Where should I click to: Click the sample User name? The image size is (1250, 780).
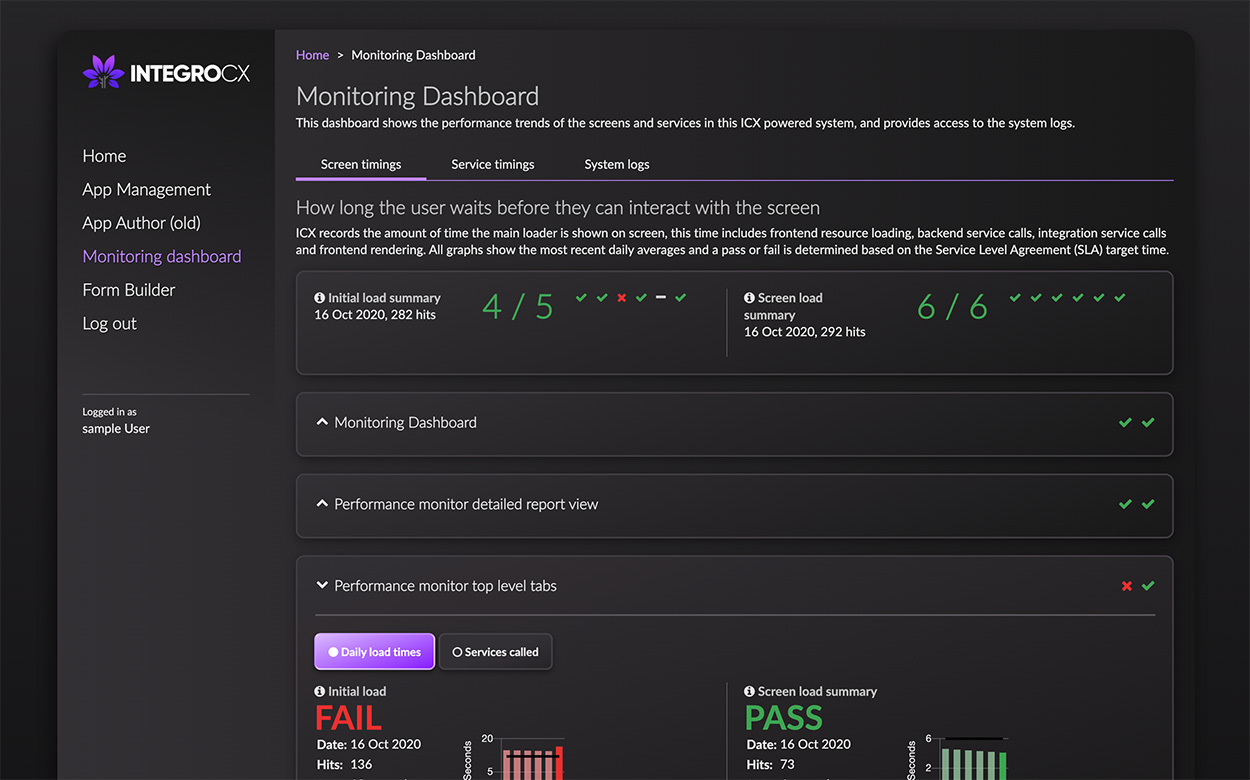[x=116, y=429]
